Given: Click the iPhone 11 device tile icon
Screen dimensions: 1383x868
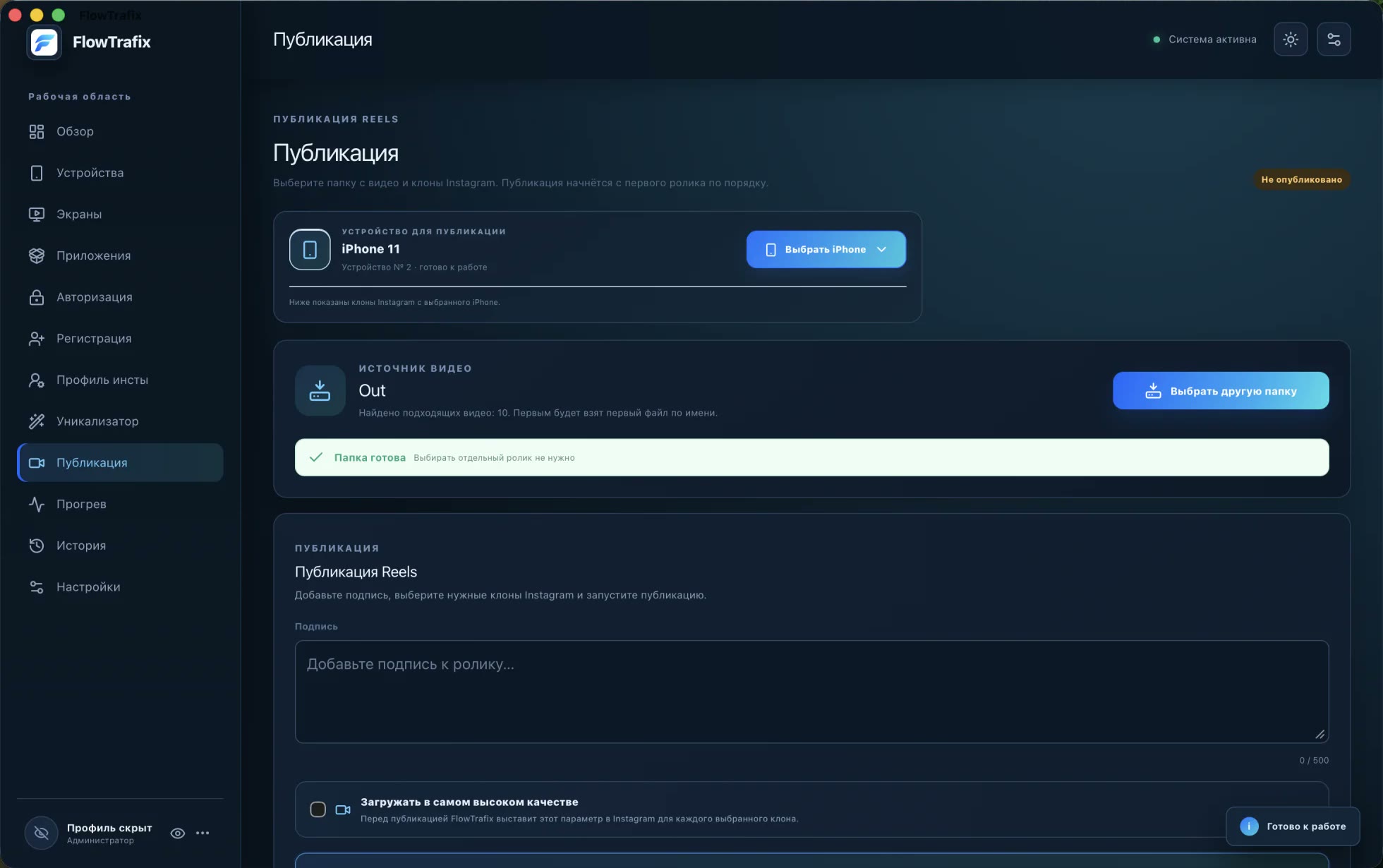Looking at the screenshot, I should [x=310, y=249].
